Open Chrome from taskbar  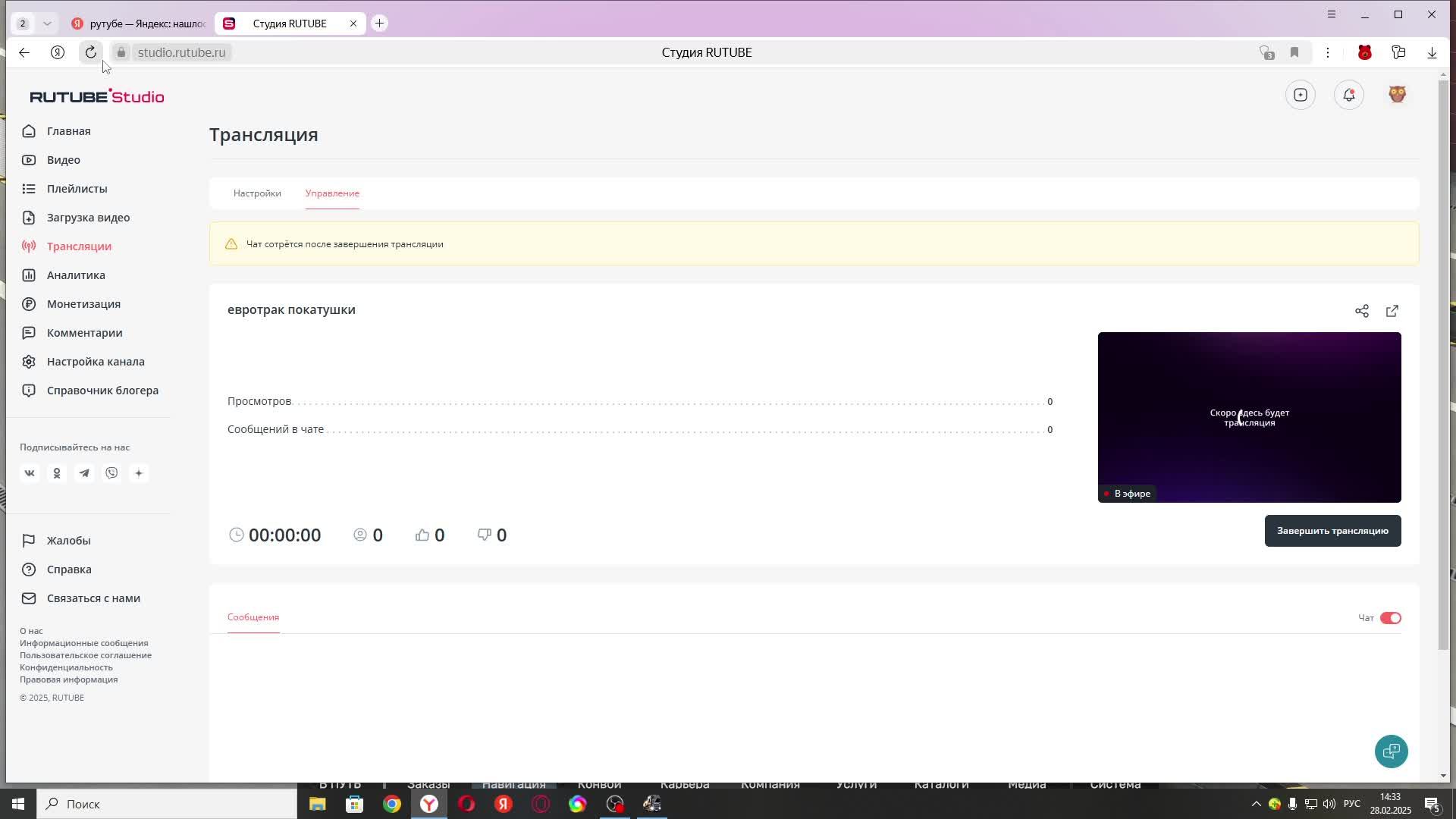pos(391,804)
